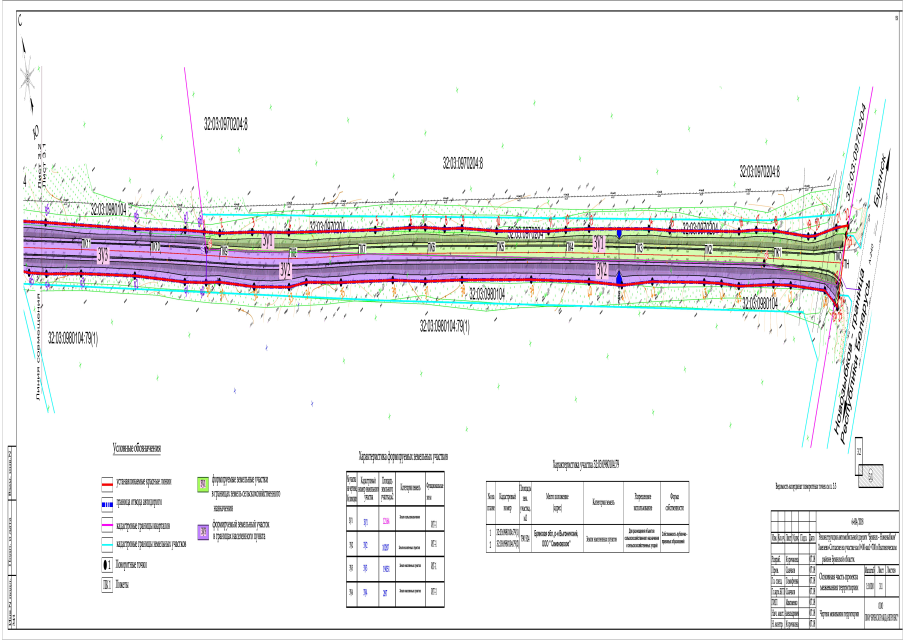Select the ЗУ3 parcel label on the road

[x=102, y=254]
